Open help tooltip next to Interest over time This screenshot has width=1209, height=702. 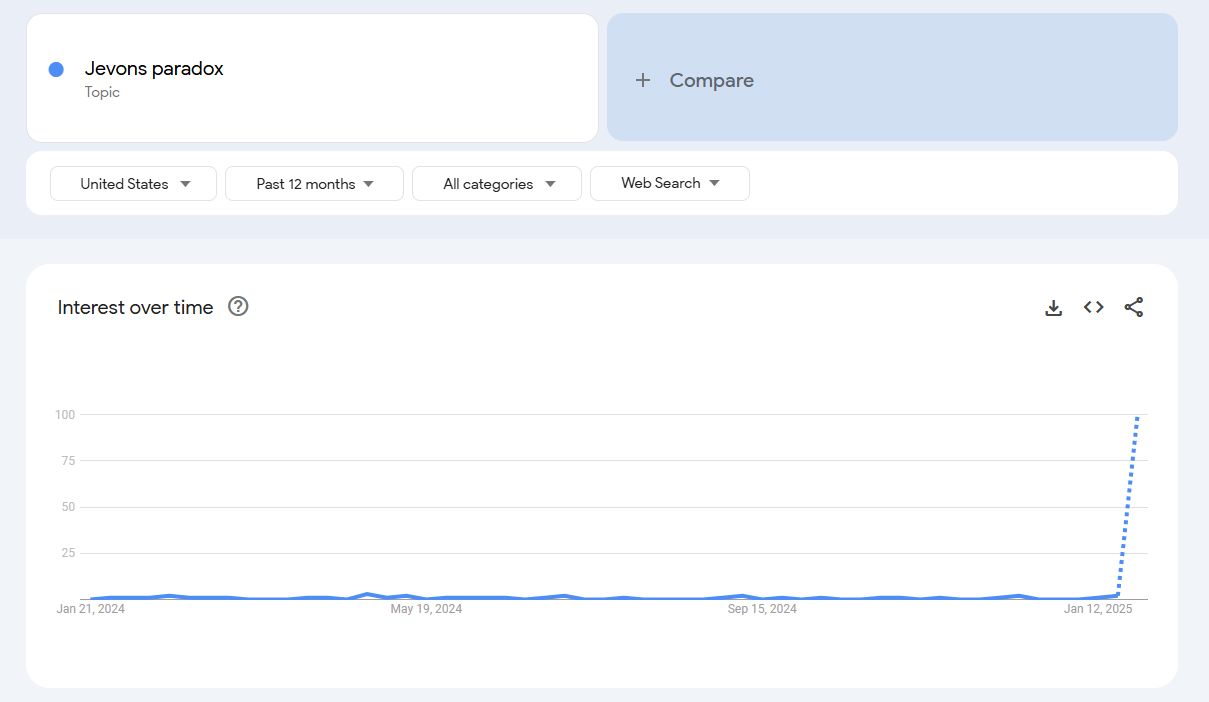pyautogui.click(x=238, y=306)
